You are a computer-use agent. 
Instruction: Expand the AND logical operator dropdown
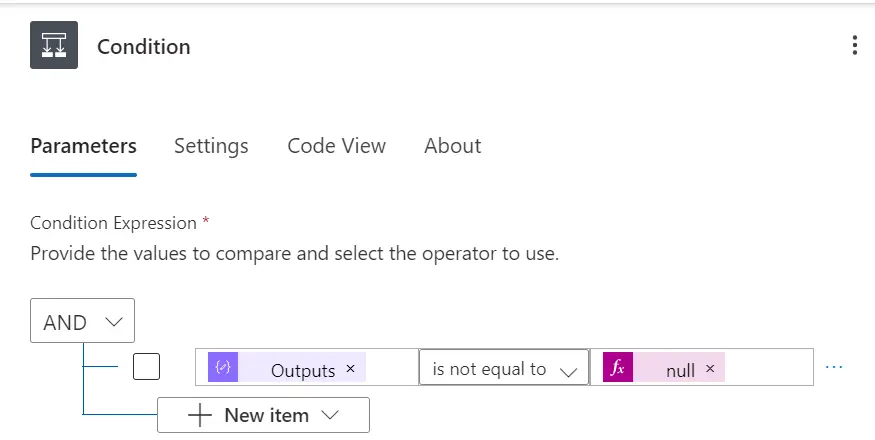pyautogui.click(x=82, y=321)
